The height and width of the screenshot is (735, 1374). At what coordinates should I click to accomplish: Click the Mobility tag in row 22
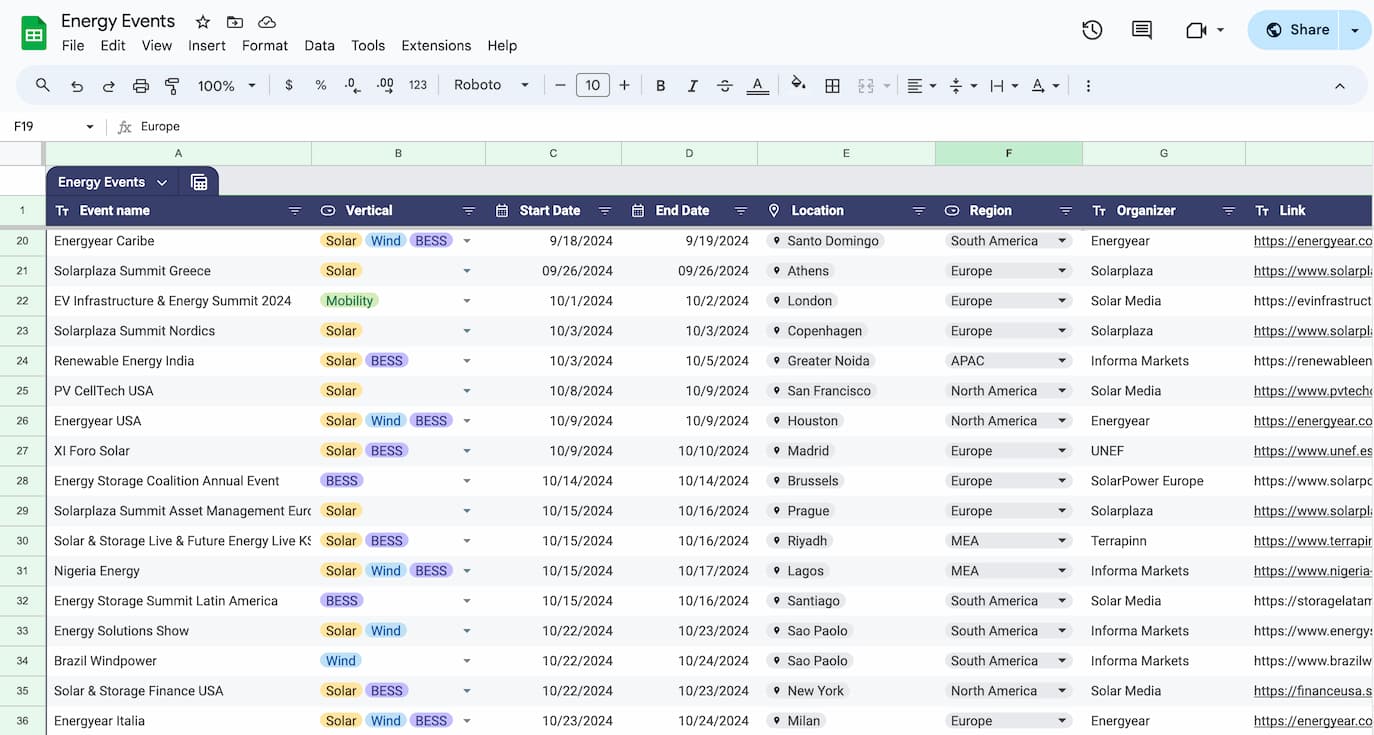349,301
